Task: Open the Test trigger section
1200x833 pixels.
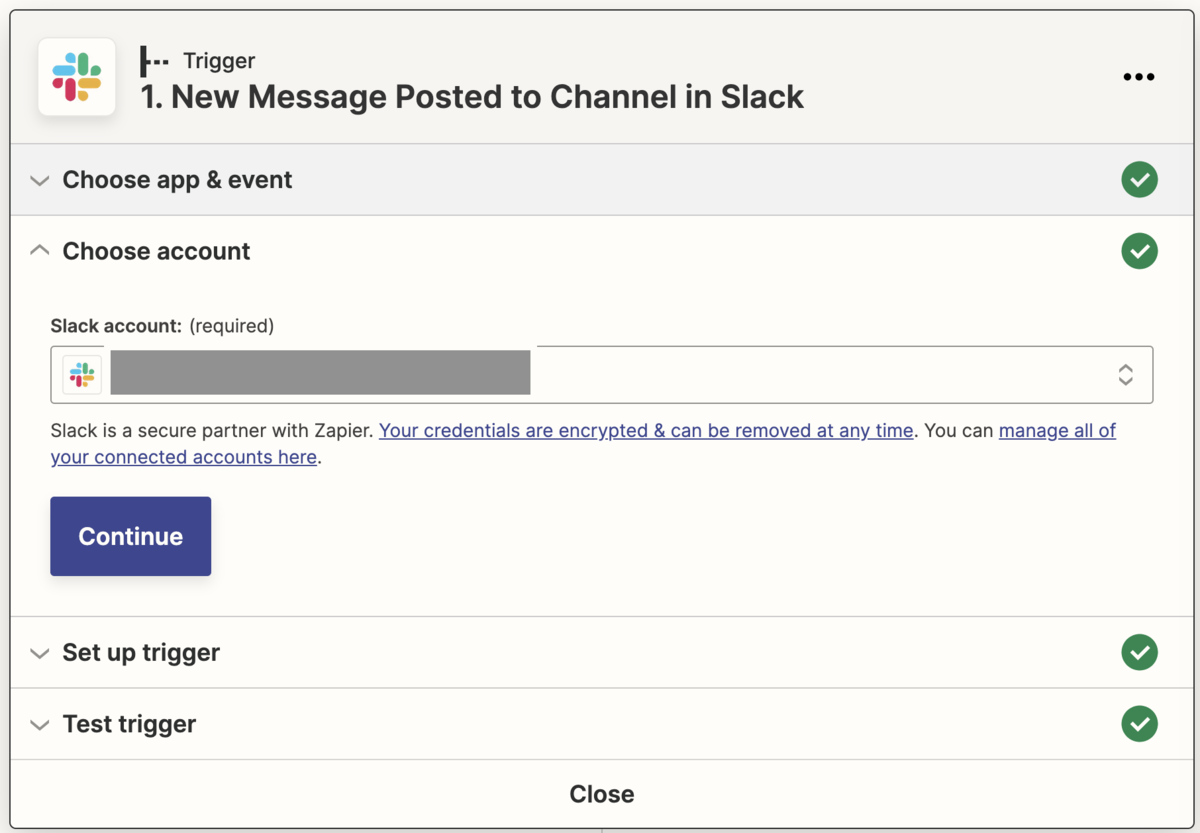Action: pyautogui.click(x=129, y=724)
